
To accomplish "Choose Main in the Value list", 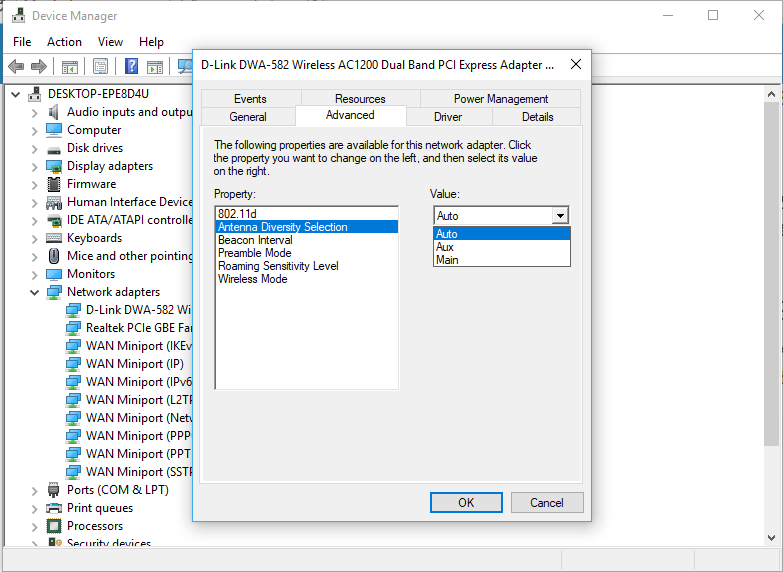I will 502,260.
